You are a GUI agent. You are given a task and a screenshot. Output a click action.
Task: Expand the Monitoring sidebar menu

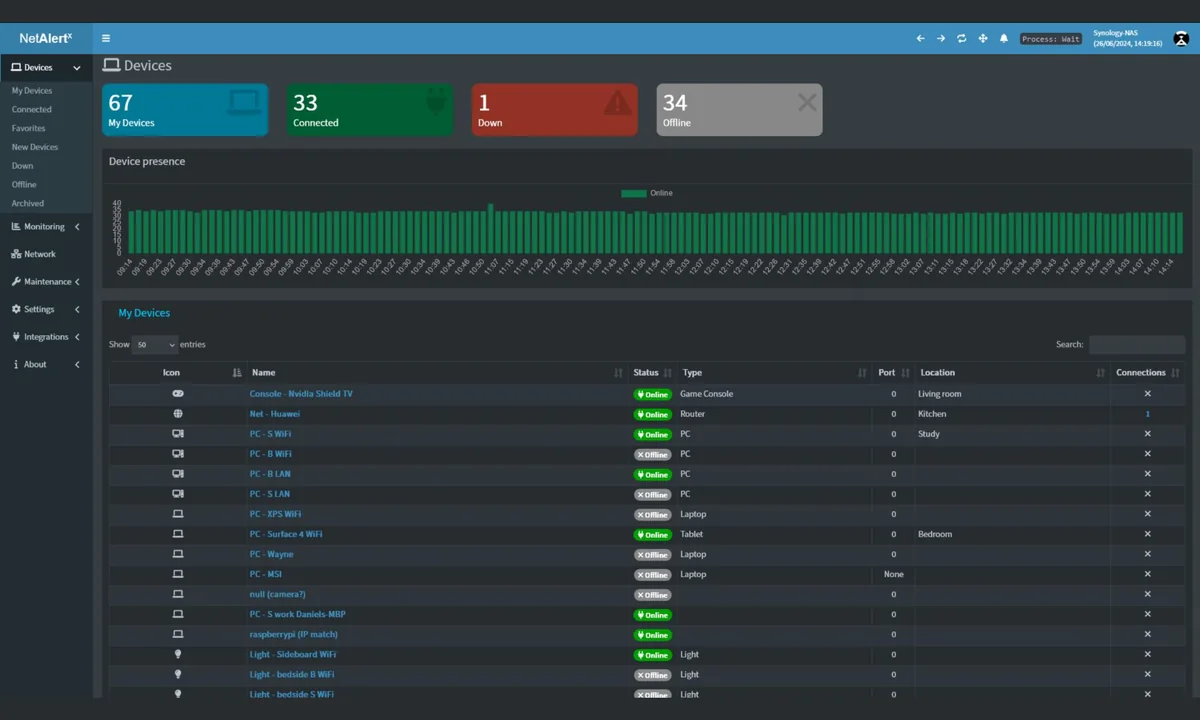click(46, 227)
